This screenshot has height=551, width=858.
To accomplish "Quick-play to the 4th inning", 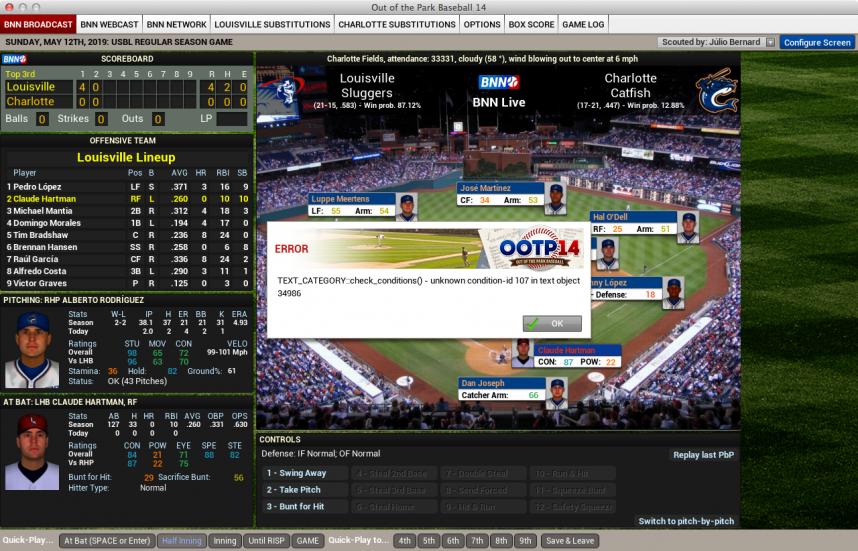I will coord(404,541).
